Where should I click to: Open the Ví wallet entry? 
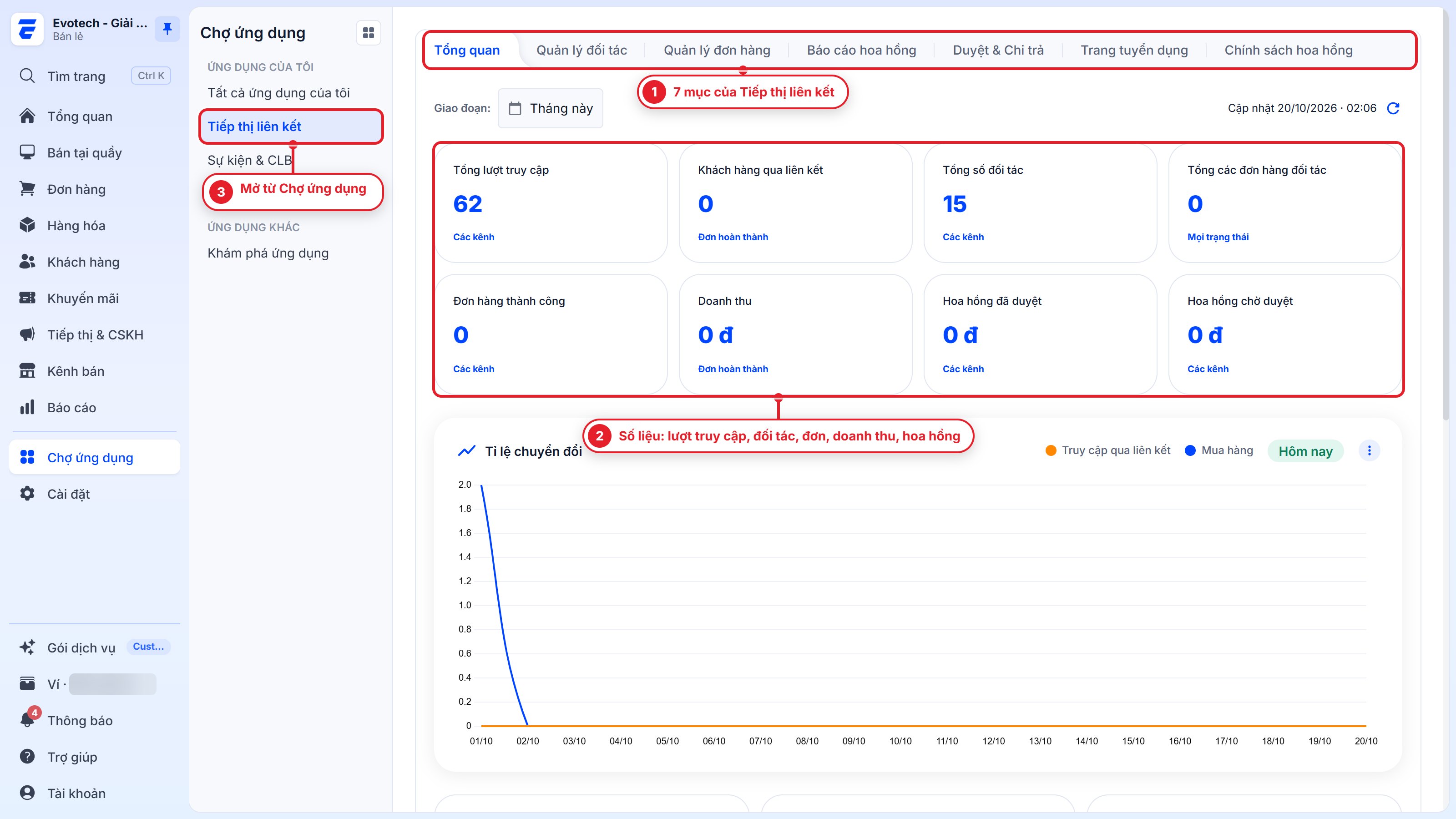[x=94, y=684]
